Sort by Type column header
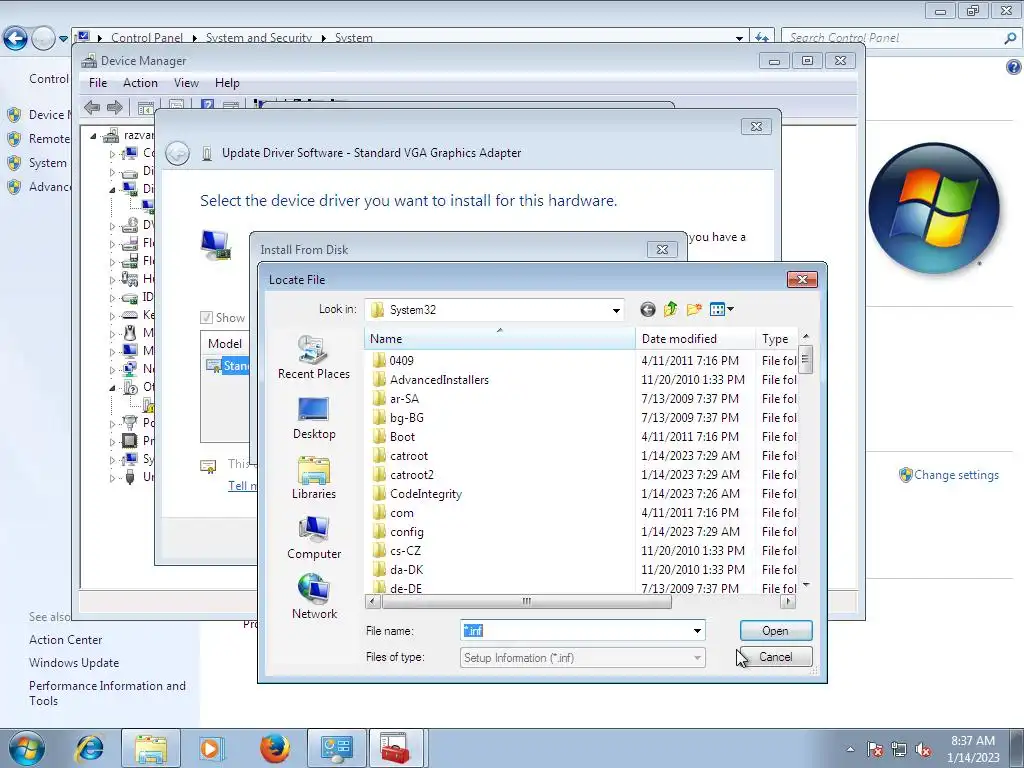The image size is (1024, 768). [776, 339]
